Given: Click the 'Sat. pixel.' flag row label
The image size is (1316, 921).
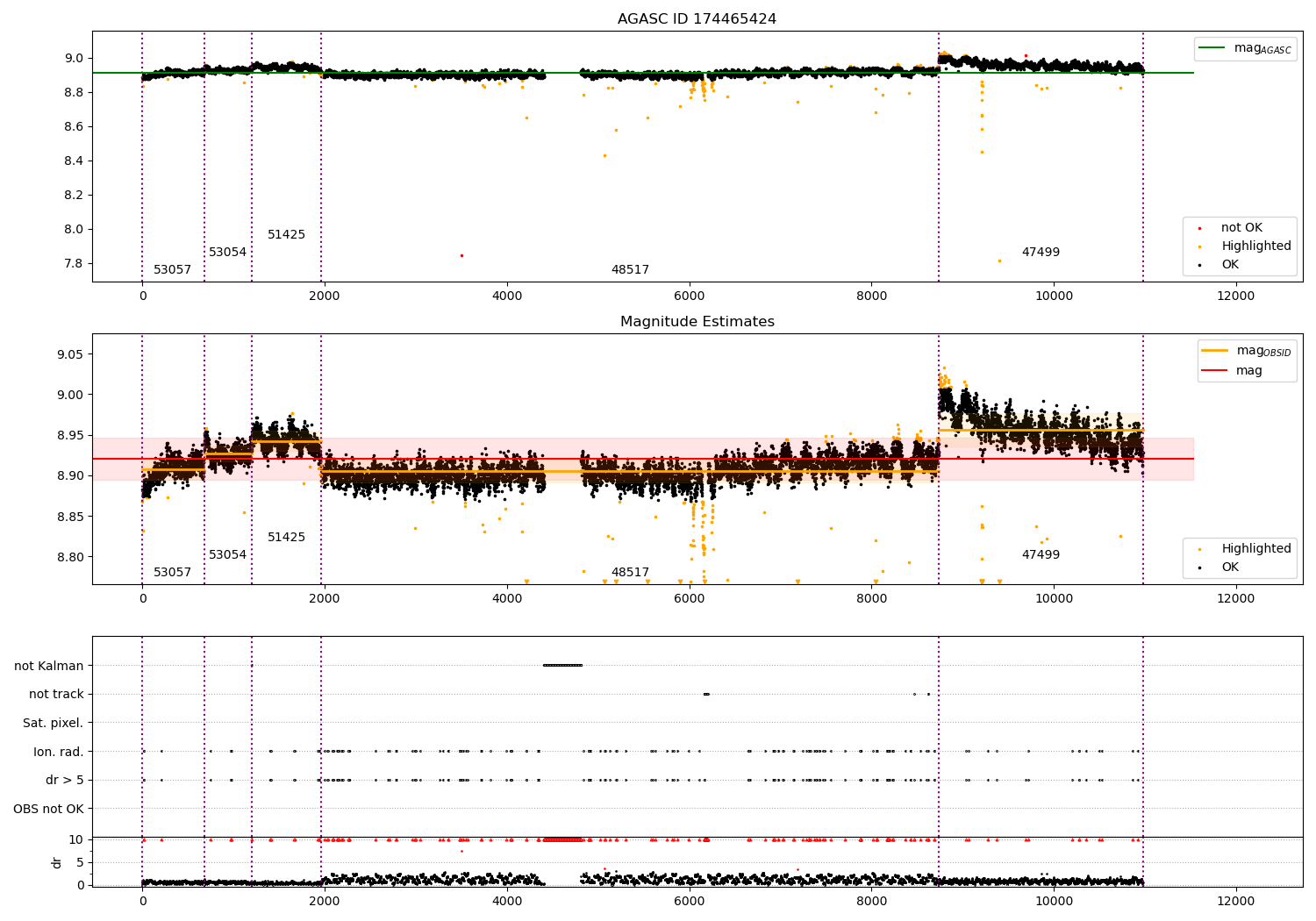Looking at the screenshot, I should pyautogui.click(x=54, y=723).
